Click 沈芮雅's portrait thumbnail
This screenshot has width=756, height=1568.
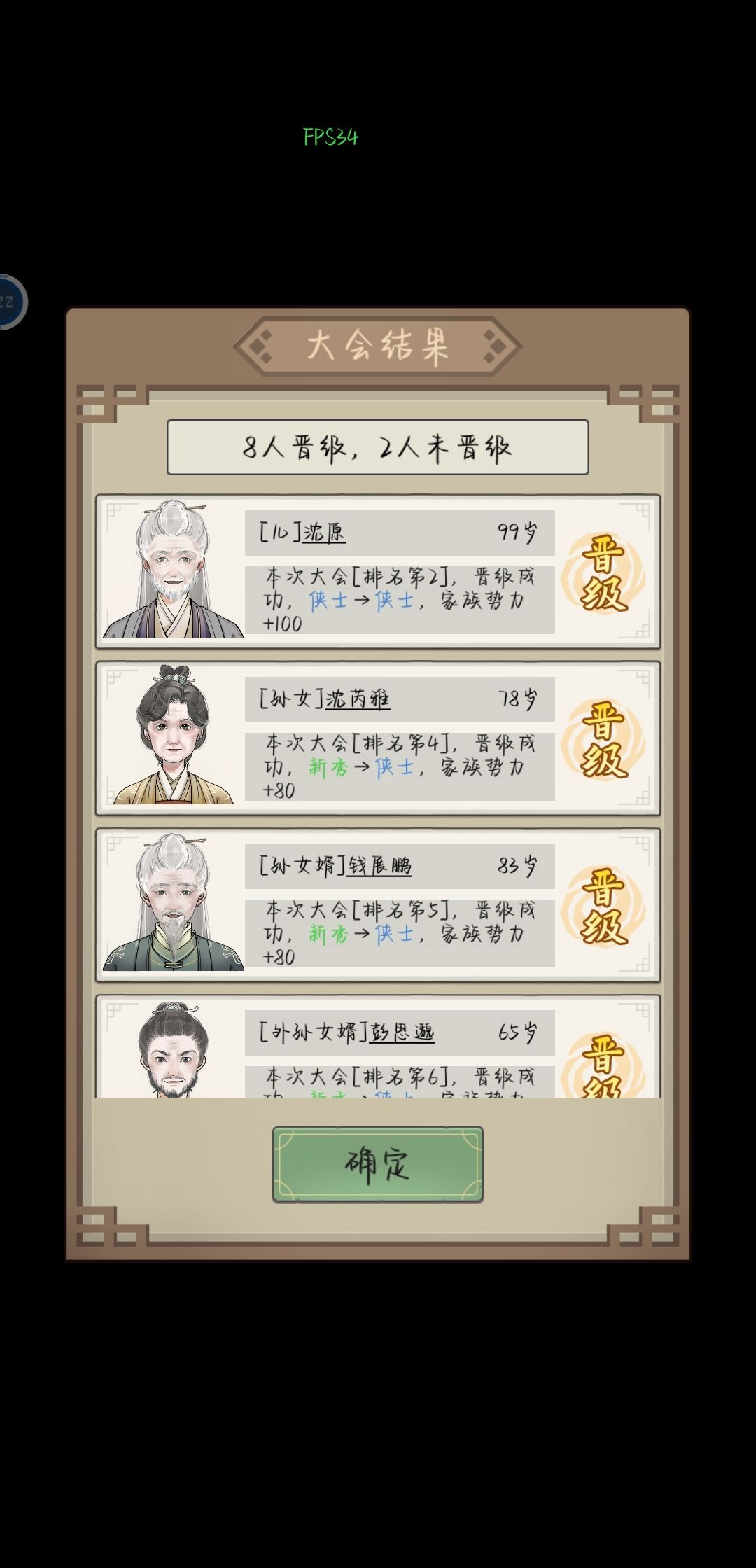(x=173, y=734)
